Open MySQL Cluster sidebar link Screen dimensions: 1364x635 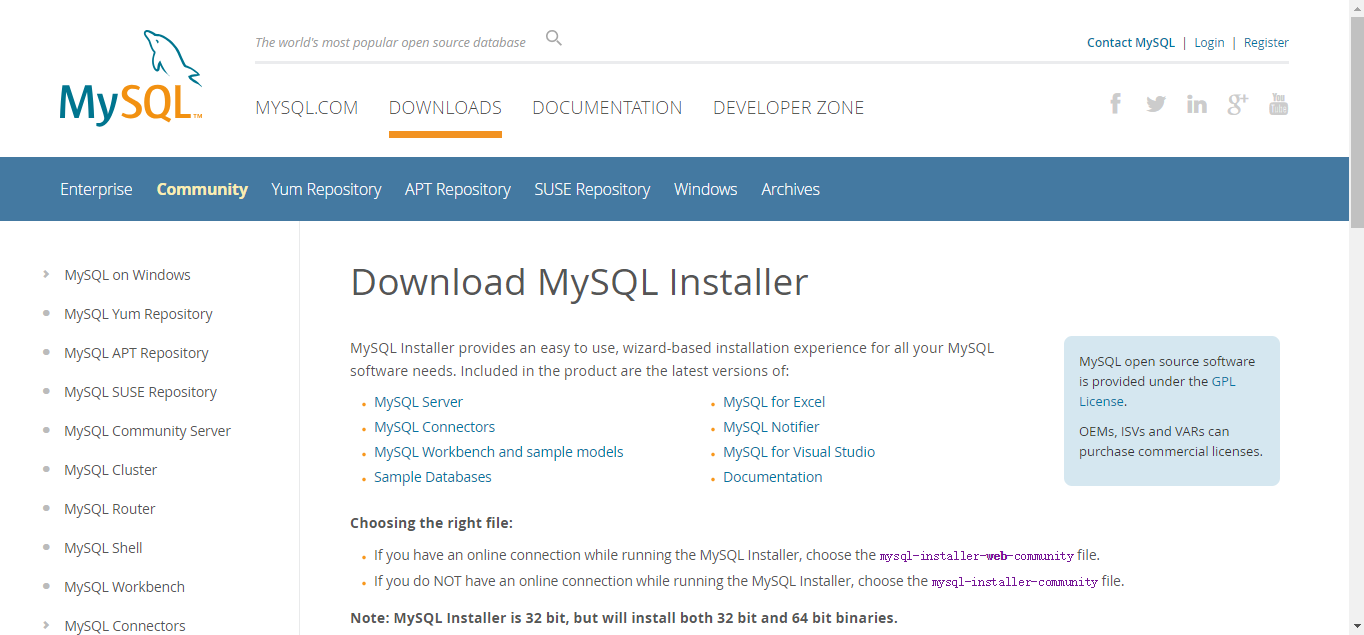(x=110, y=470)
